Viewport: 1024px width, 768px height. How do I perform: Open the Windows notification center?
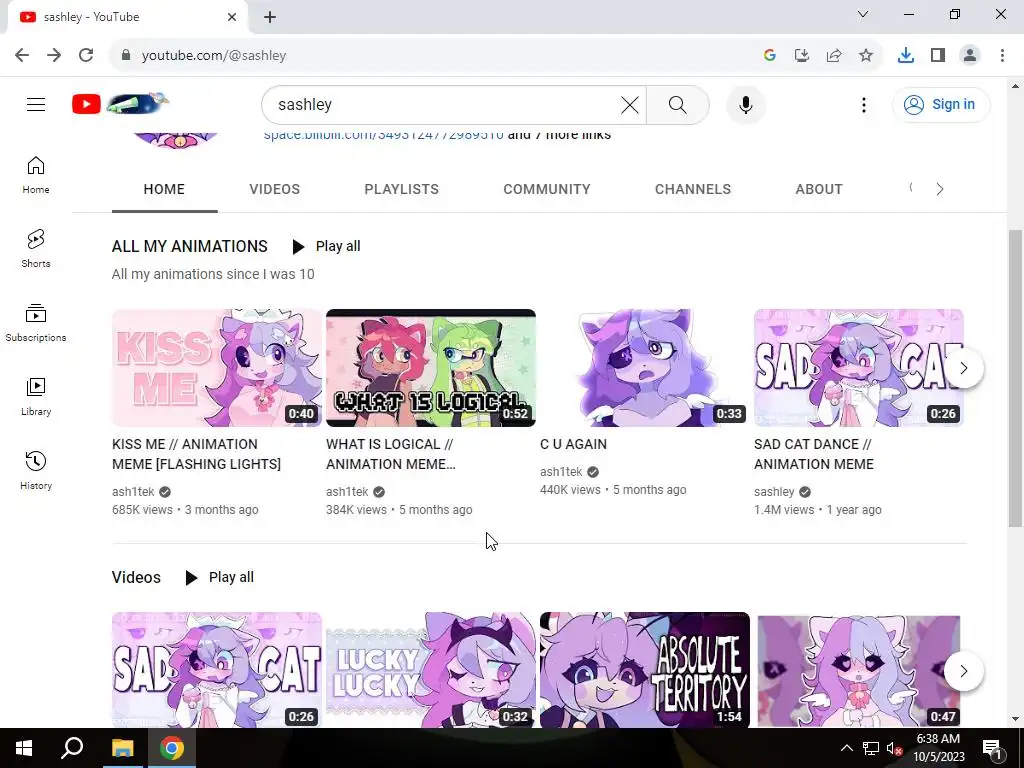[991, 748]
